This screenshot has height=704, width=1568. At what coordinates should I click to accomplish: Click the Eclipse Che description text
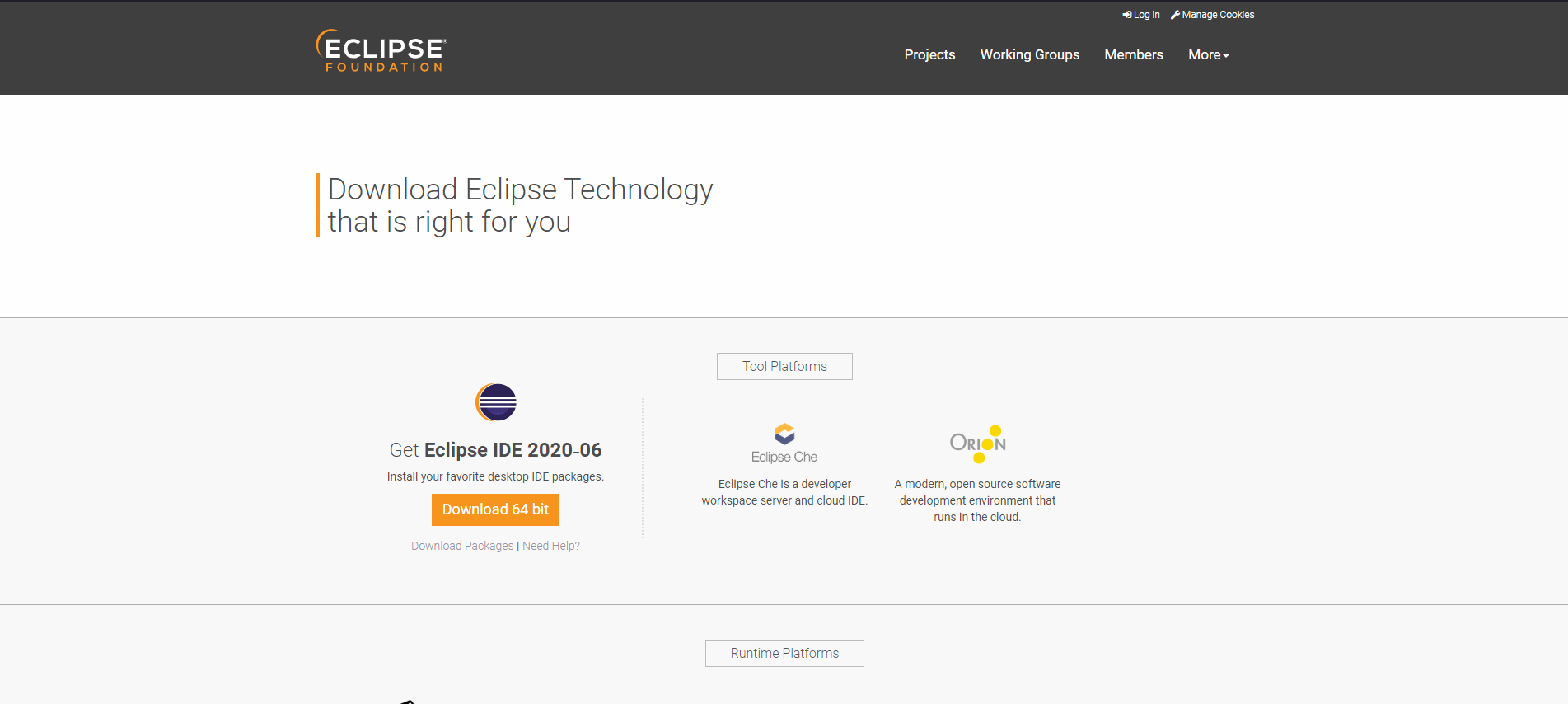pyautogui.click(x=784, y=492)
